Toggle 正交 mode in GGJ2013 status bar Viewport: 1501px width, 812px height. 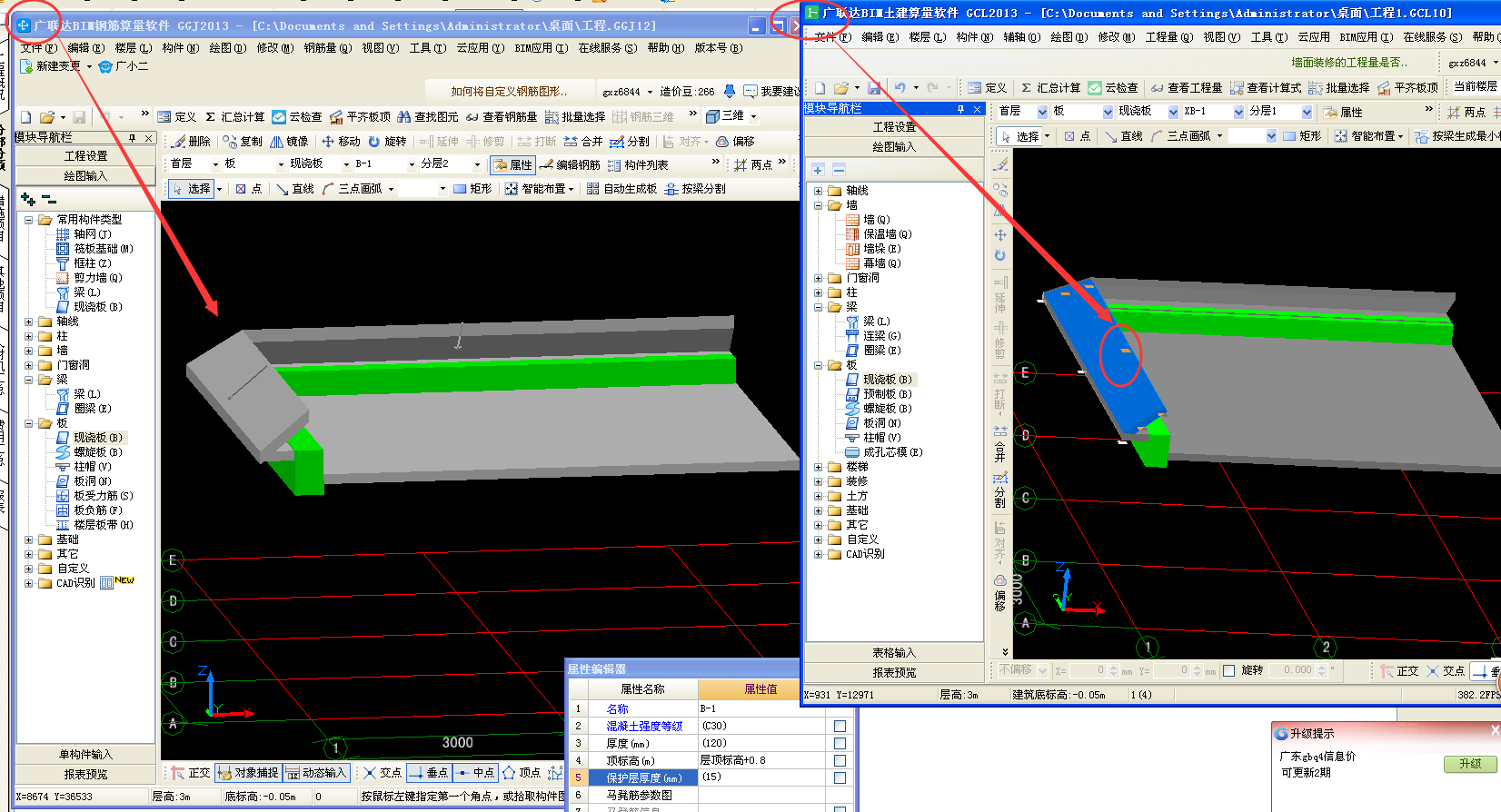click(191, 772)
